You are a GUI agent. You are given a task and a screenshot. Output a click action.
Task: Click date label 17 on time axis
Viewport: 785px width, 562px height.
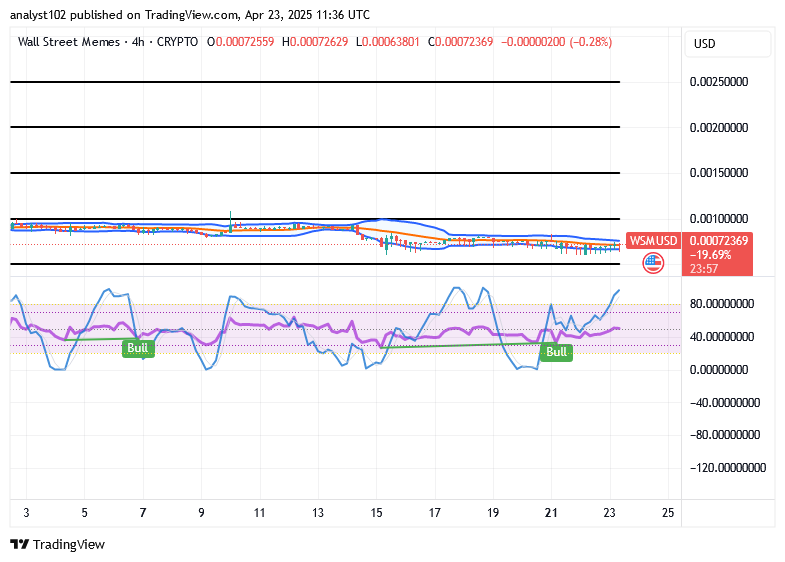pyautogui.click(x=435, y=513)
